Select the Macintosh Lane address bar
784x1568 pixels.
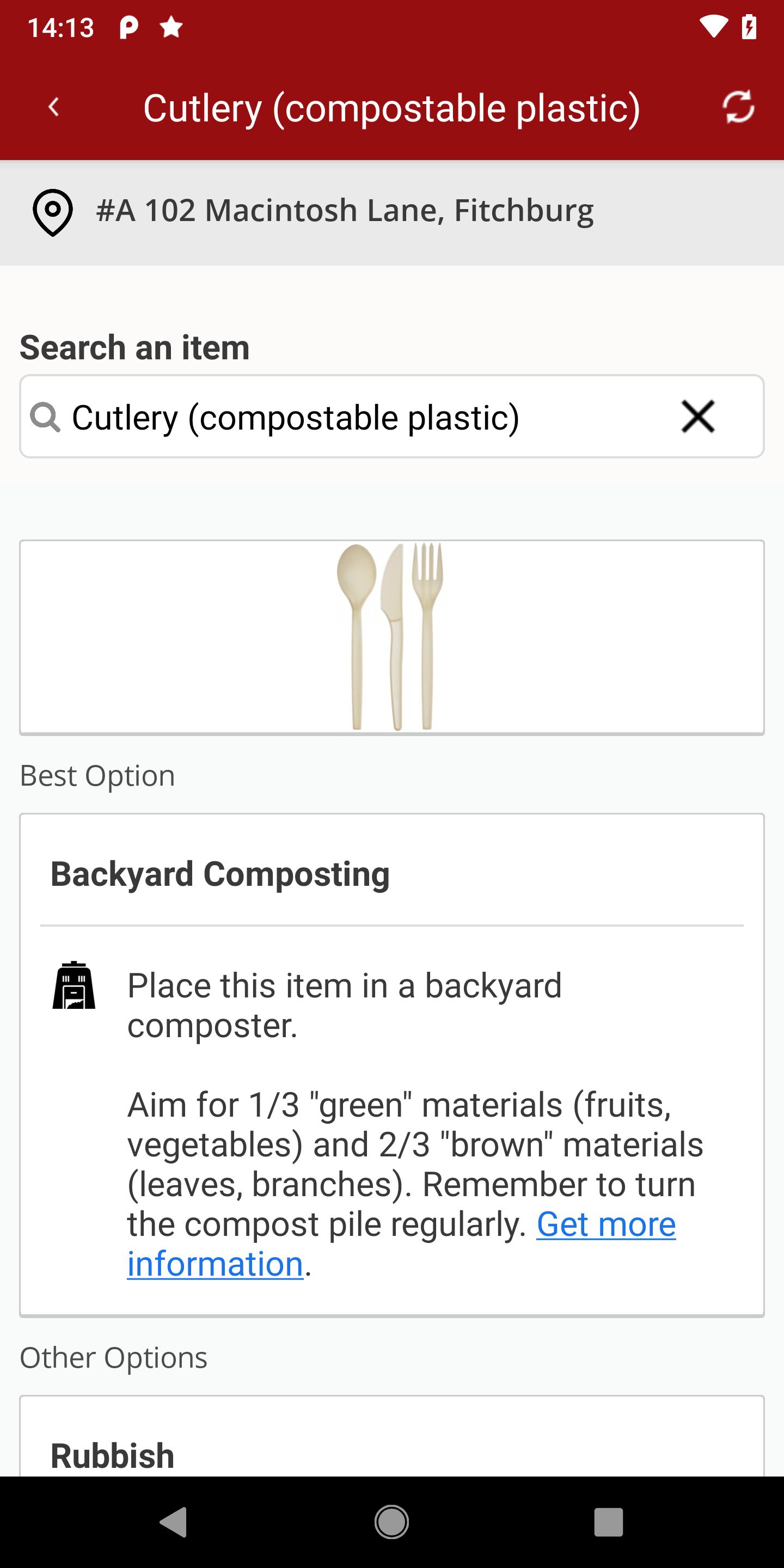point(392,212)
